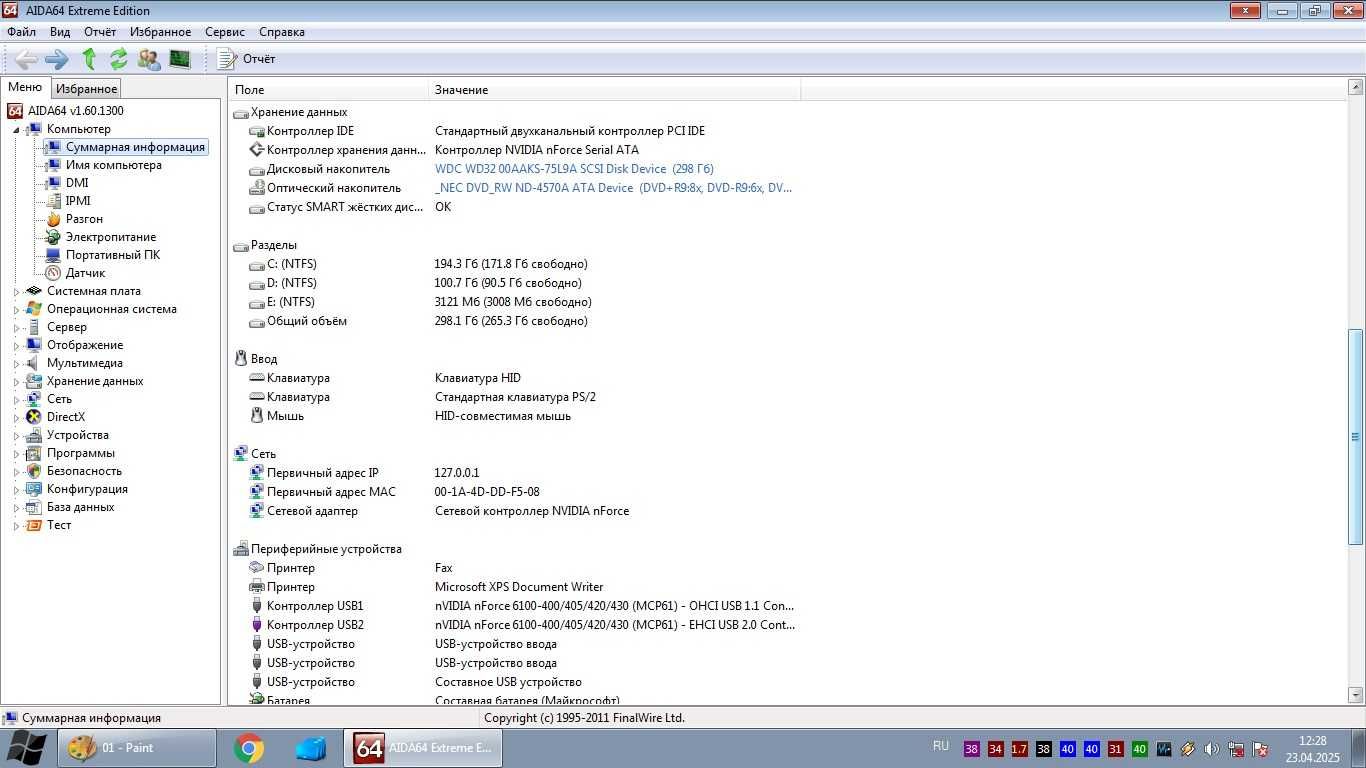Click the scrollbar up arrow in details pane
Screen dimensions: 1366x768
tap(1356, 89)
